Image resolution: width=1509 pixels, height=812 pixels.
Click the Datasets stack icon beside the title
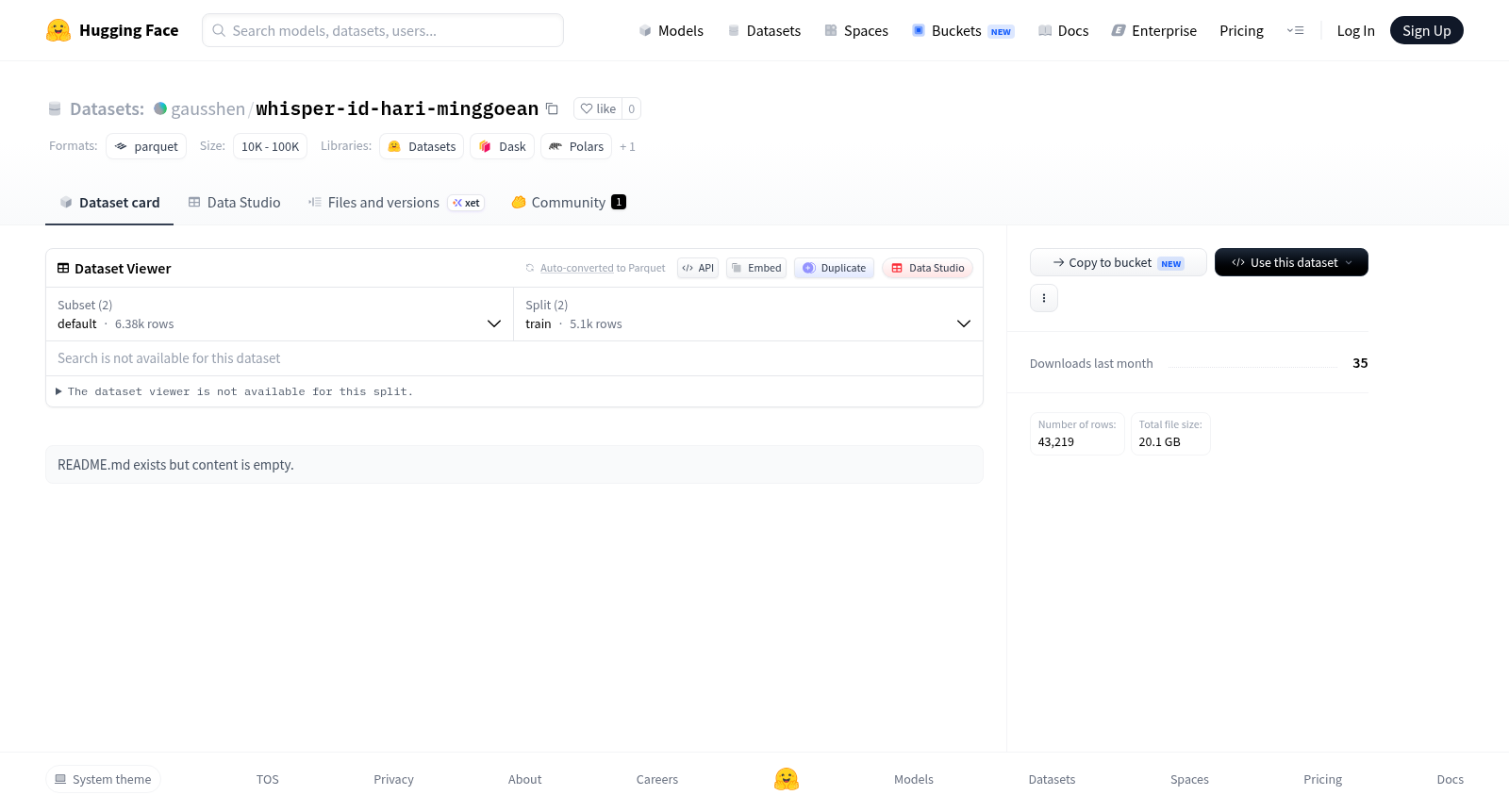(55, 108)
